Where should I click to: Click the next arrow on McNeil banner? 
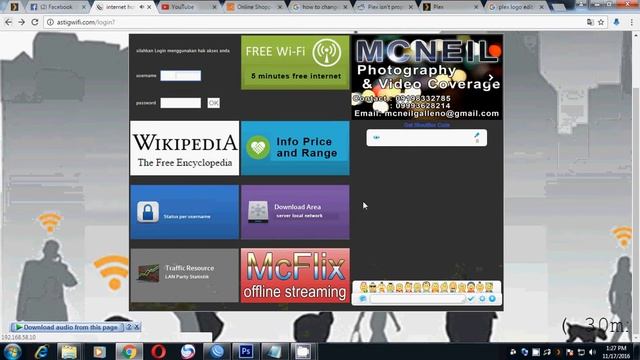tap(491, 77)
